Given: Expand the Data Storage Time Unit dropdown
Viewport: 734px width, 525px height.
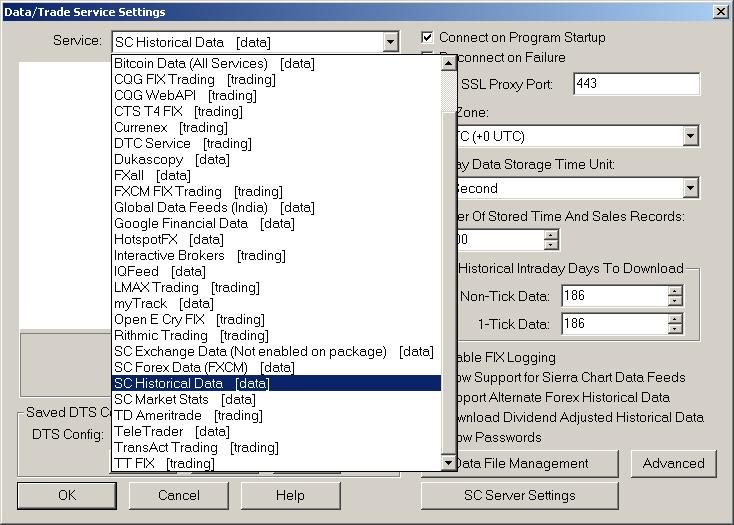Looking at the screenshot, I should pos(690,188).
